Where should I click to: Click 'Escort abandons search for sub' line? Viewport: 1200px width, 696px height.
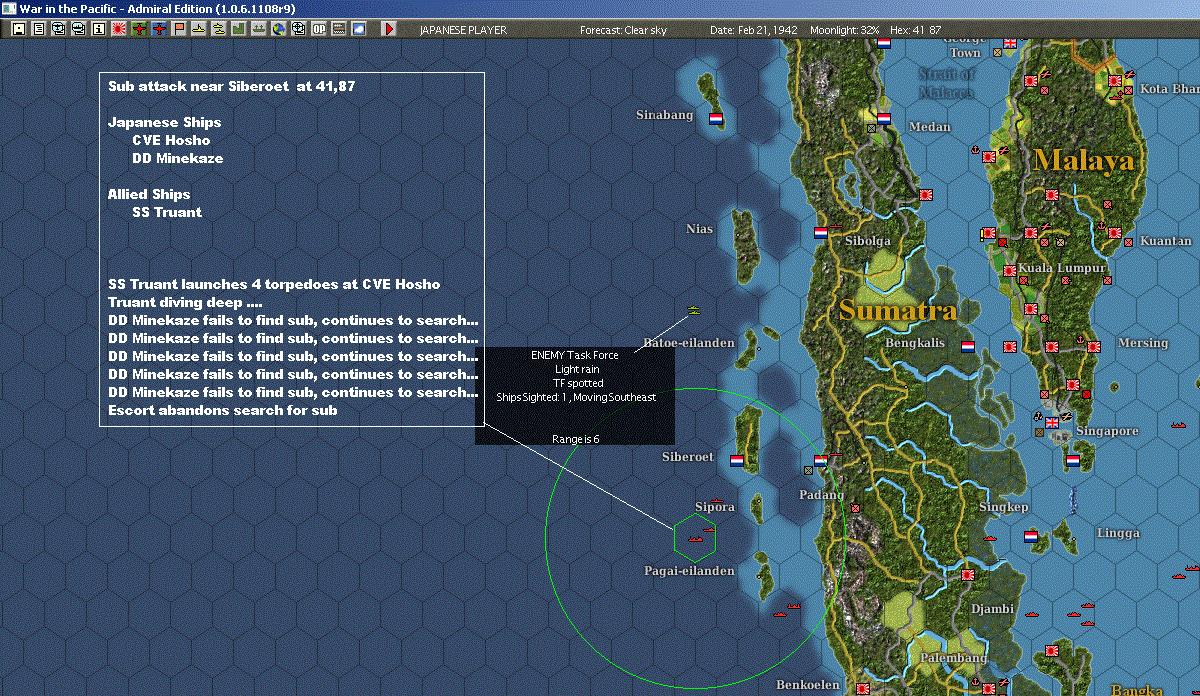coord(223,410)
